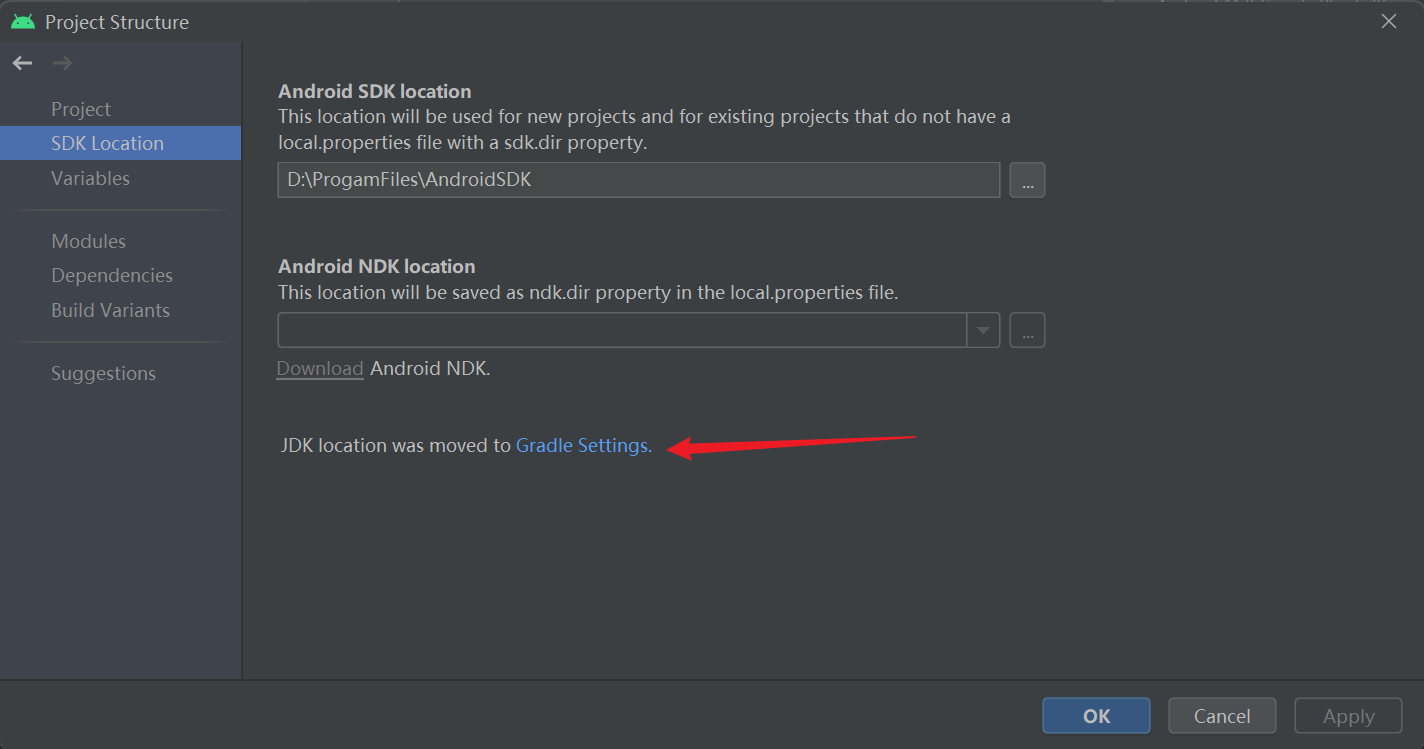Open the Variables section
Image resolution: width=1424 pixels, height=749 pixels.
pyautogui.click(x=90, y=178)
